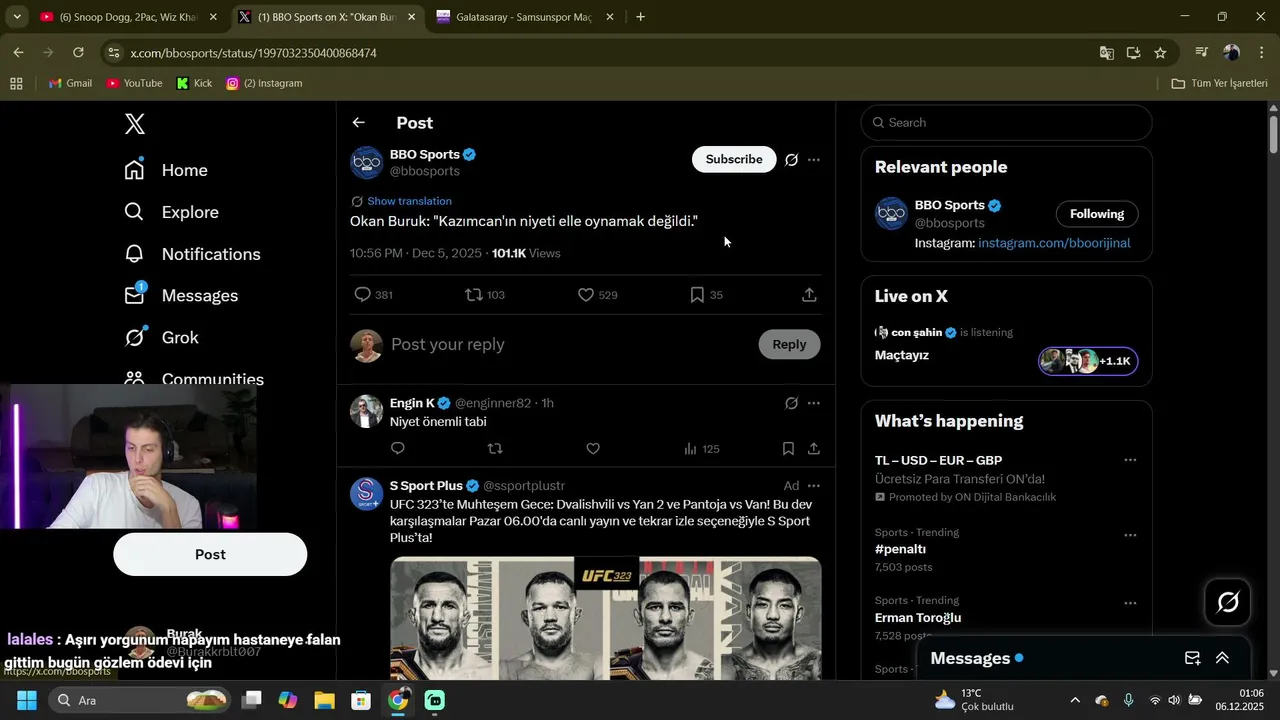Bookmark Engin K's comment
Viewport: 1280px width, 720px height.
tap(788, 449)
